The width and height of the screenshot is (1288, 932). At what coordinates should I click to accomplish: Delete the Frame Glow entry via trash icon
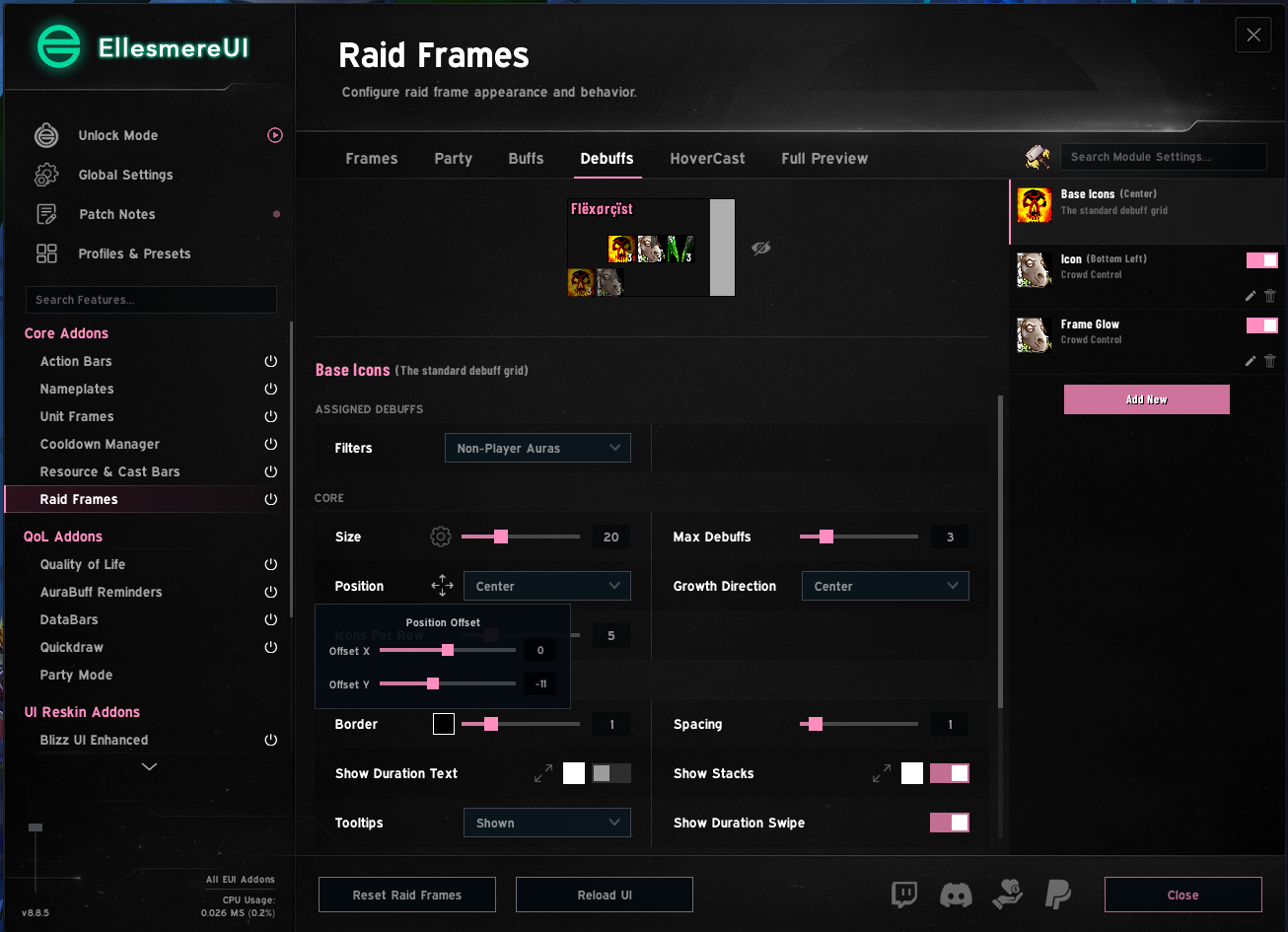coord(1270,361)
